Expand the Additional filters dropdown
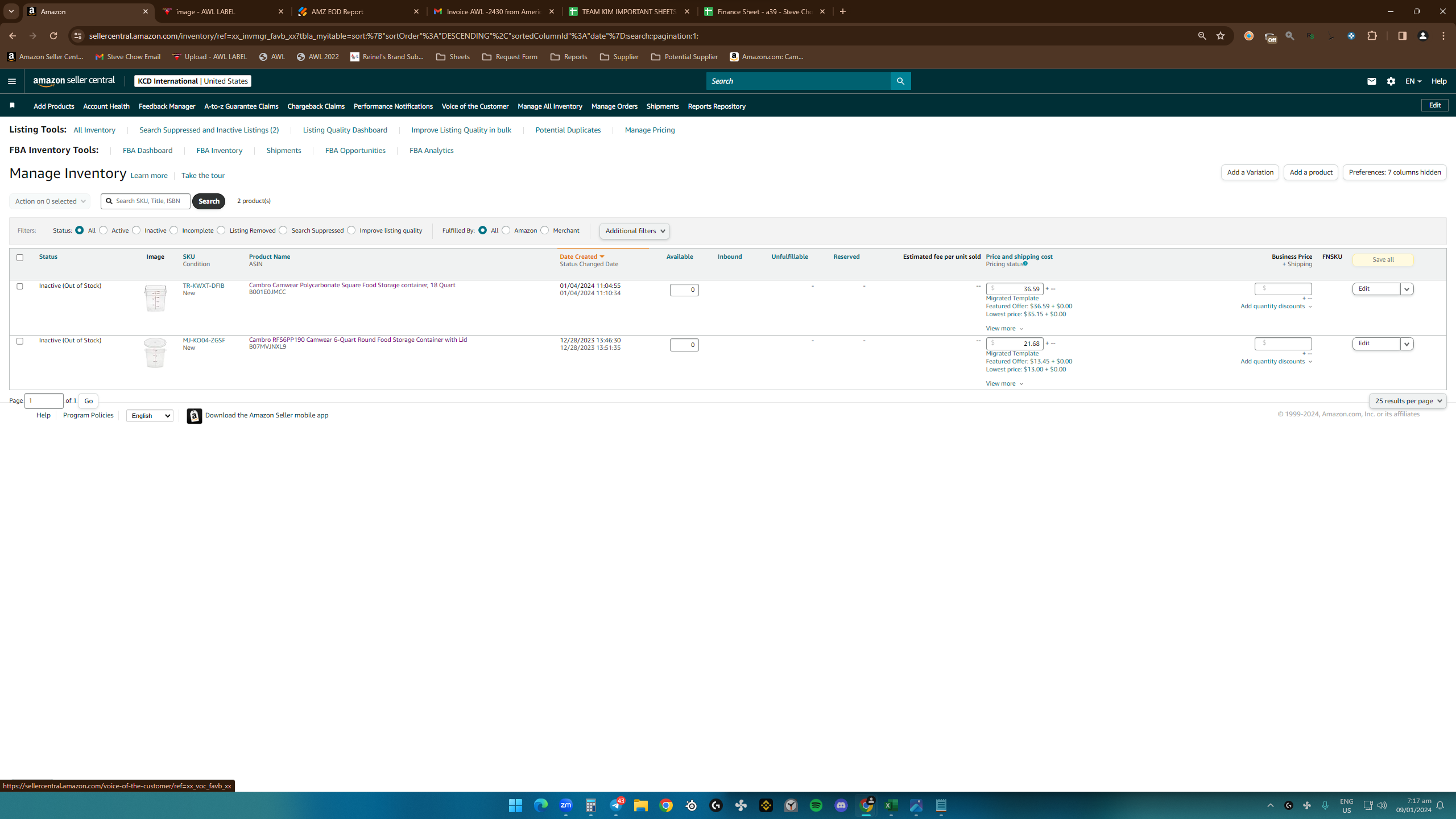 pos(635,231)
